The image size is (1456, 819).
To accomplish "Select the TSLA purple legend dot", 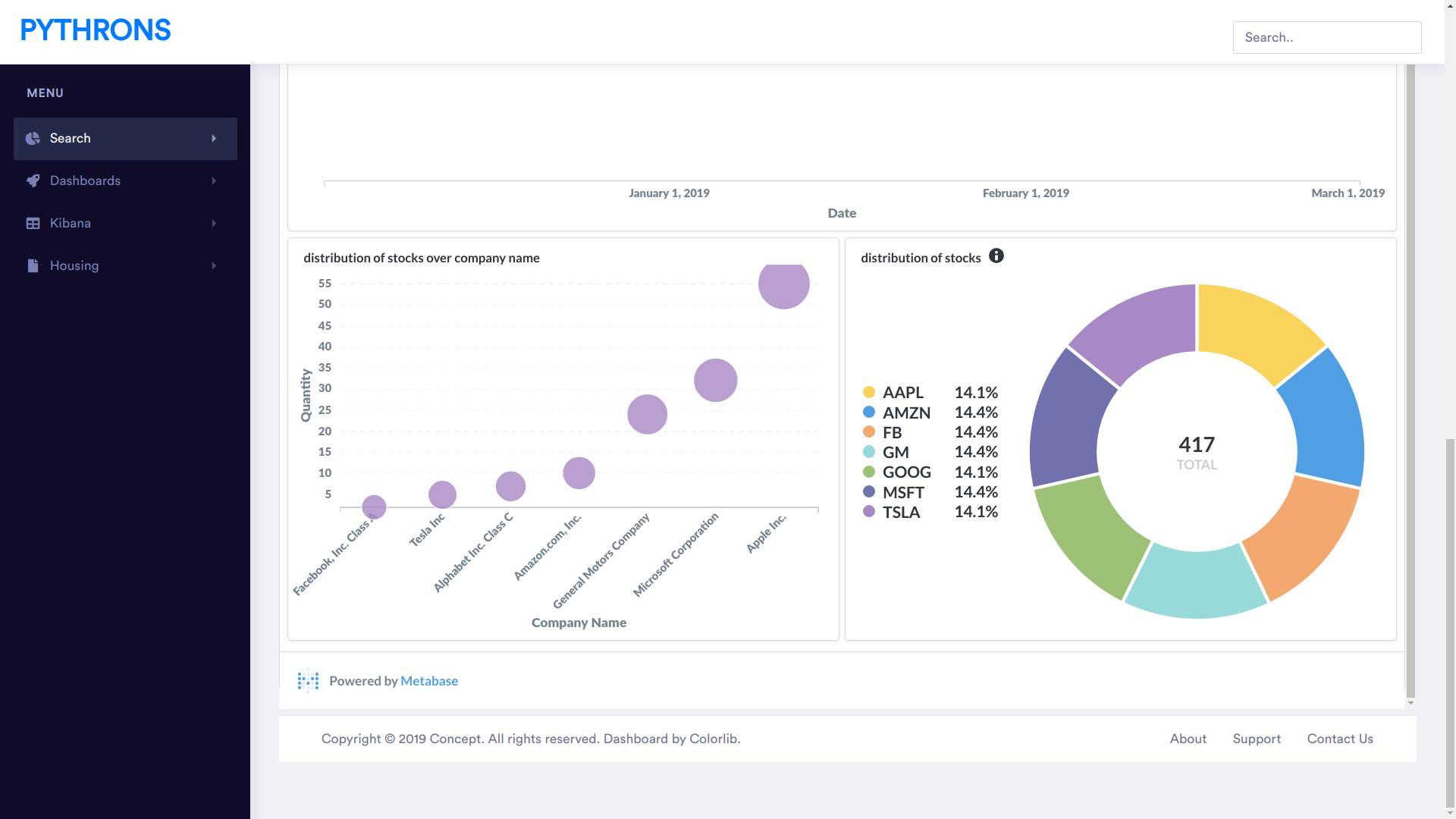I will pyautogui.click(x=869, y=512).
